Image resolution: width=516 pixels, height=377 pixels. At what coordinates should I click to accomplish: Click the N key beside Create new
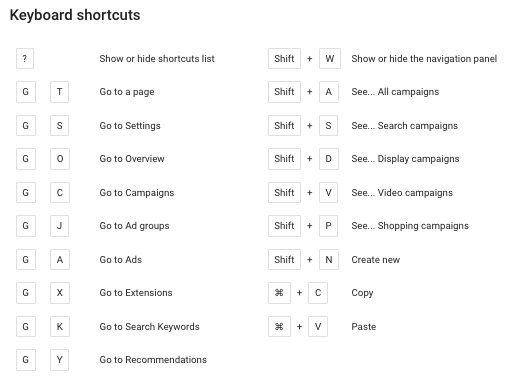coord(329,259)
